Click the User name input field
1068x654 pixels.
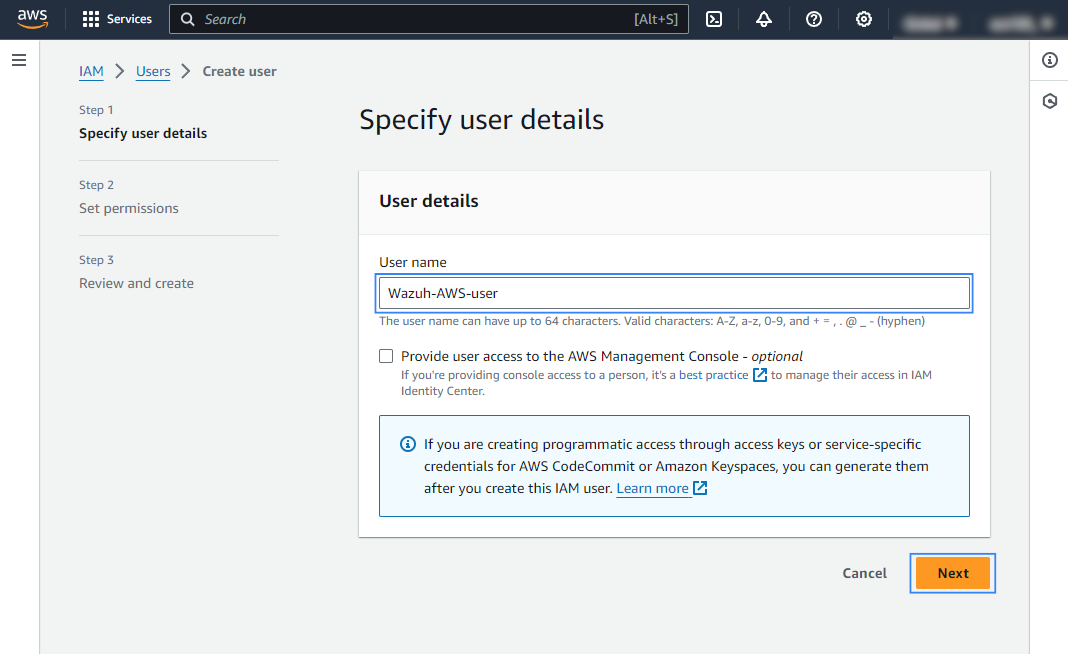pyautogui.click(x=674, y=292)
